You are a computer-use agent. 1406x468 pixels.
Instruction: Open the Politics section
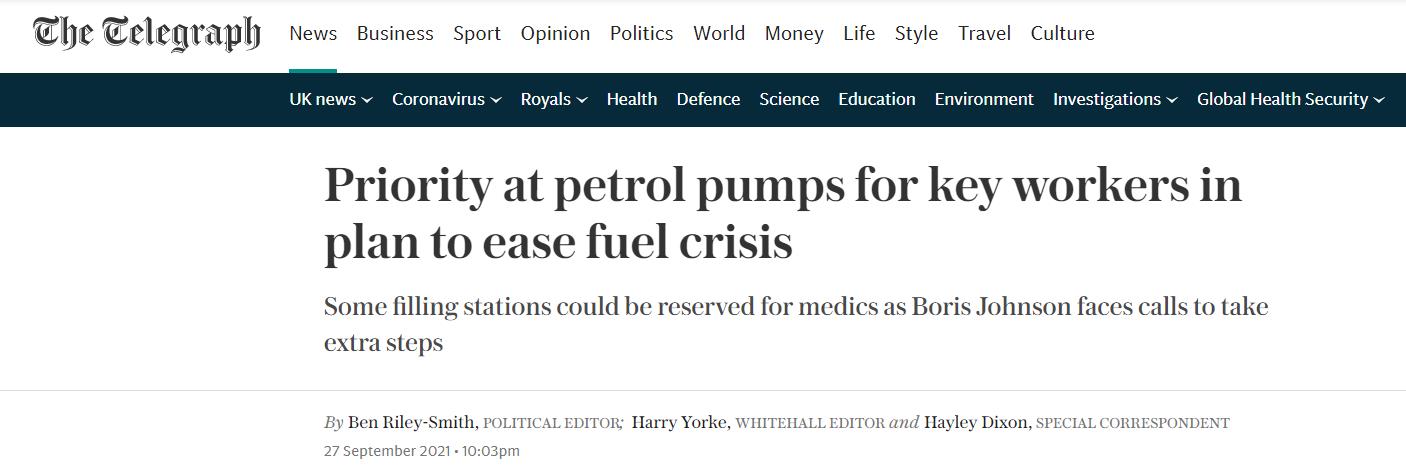641,33
